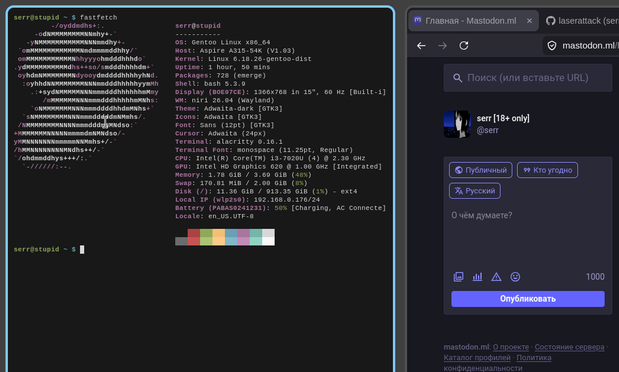Click the red color block in the terminal palette

(x=194, y=237)
